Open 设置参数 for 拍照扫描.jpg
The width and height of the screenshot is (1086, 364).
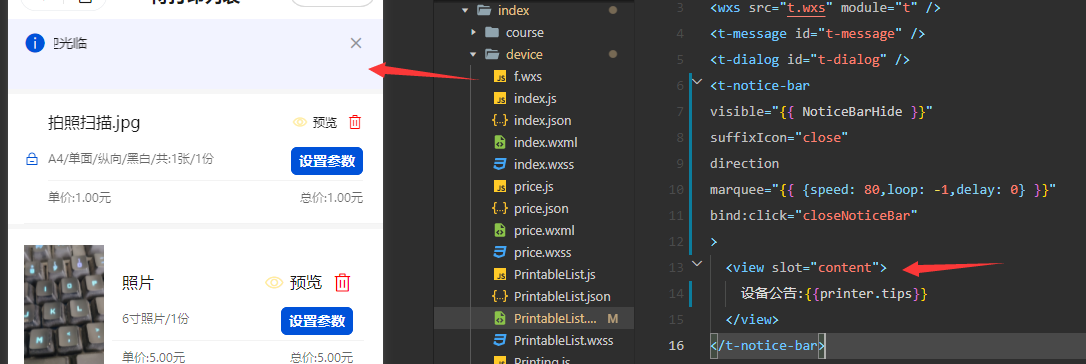coord(327,161)
